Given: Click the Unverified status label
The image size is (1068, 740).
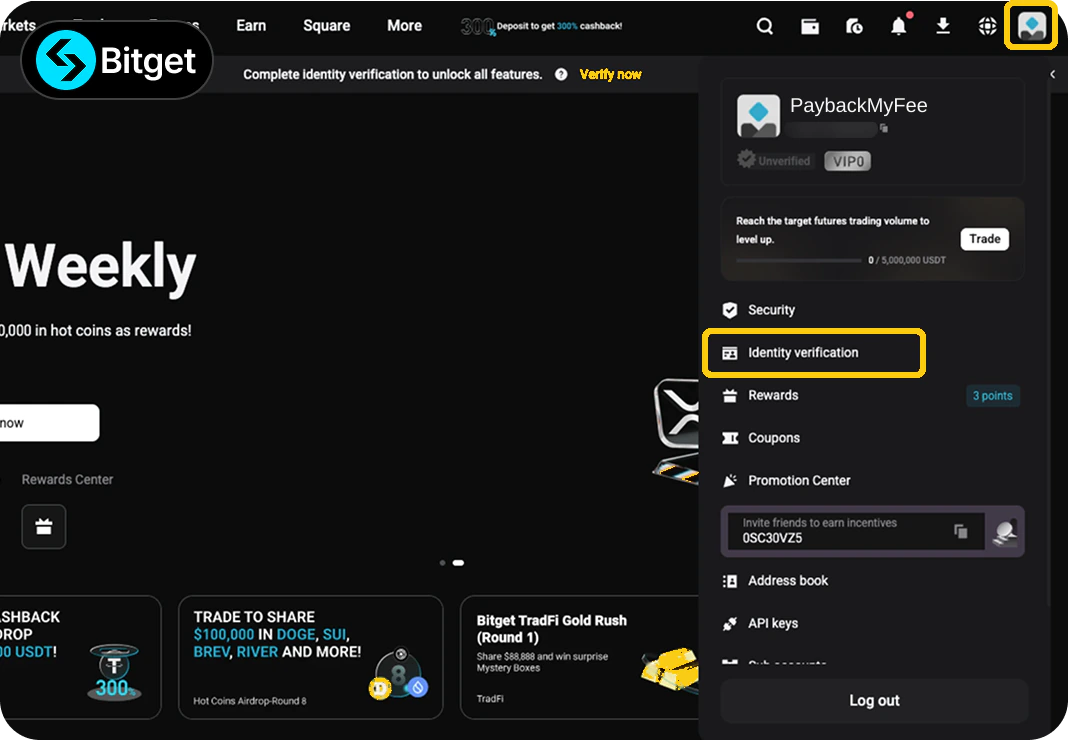Looking at the screenshot, I should (x=774, y=160).
